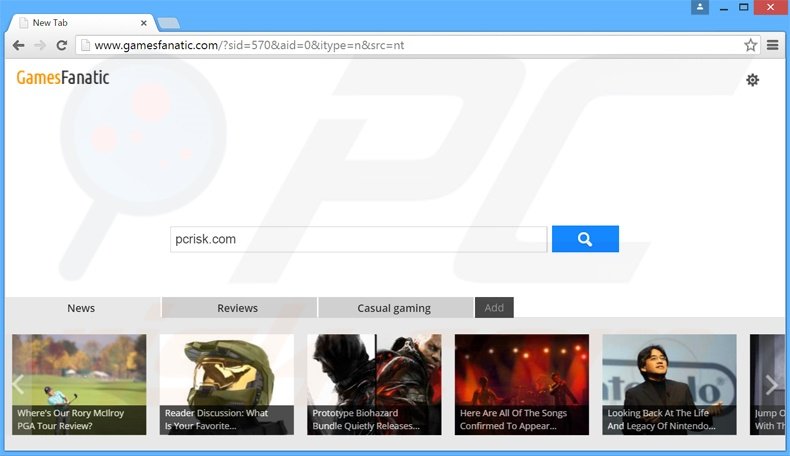
Task: Select the News tab
Action: [x=81, y=308]
